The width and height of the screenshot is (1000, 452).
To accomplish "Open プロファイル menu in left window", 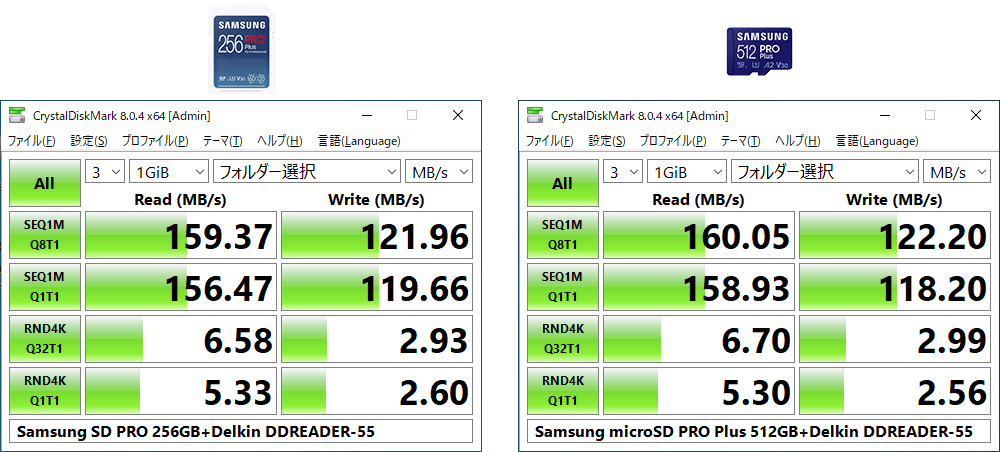I will click(155, 141).
